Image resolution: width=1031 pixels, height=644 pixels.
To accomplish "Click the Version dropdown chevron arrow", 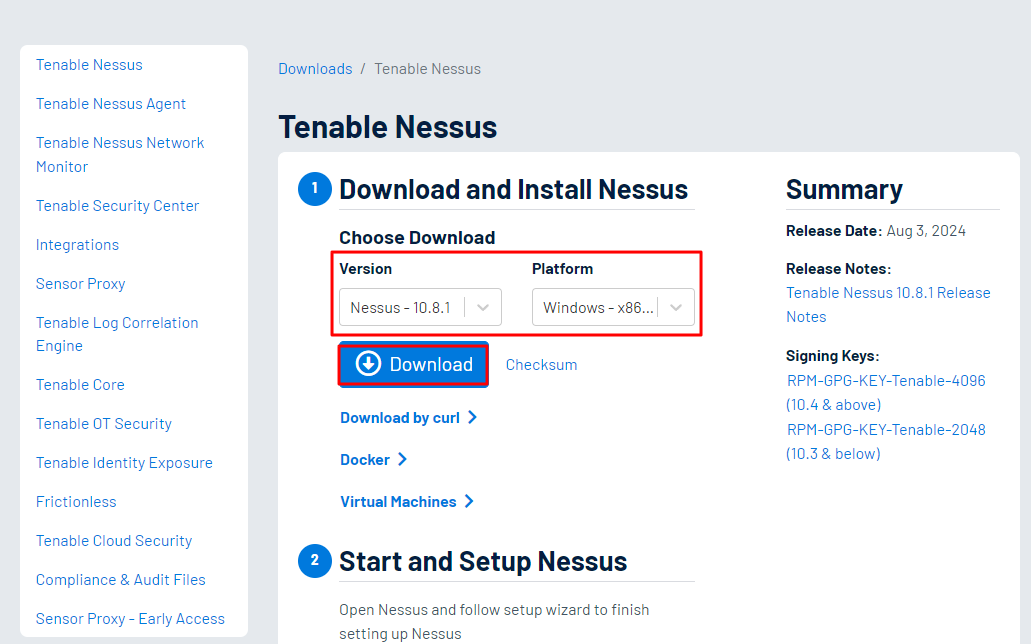I will [483, 307].
